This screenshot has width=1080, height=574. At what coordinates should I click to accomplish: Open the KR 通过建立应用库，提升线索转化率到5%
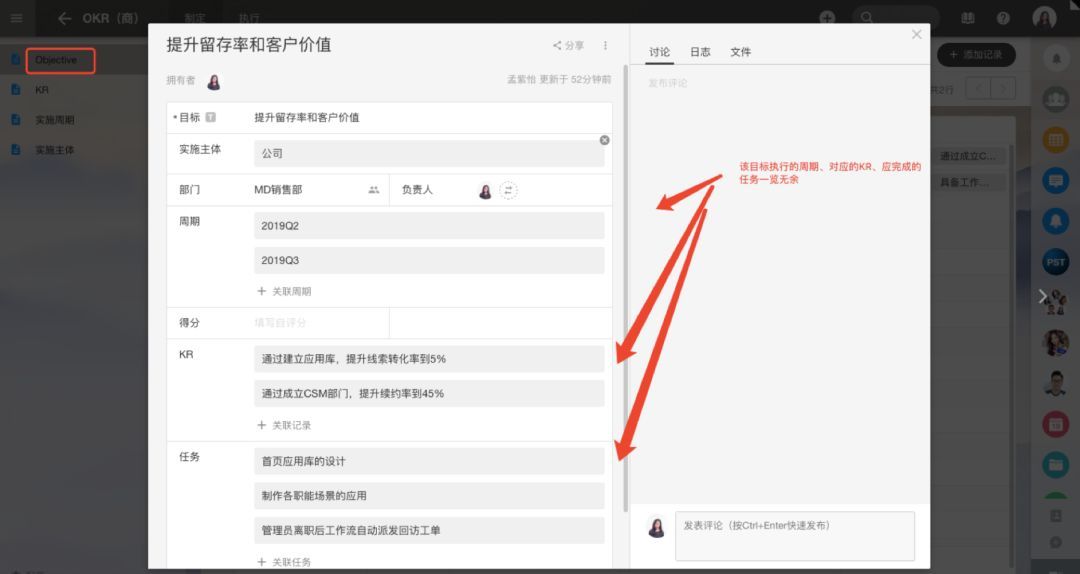(x=429, y=359)
